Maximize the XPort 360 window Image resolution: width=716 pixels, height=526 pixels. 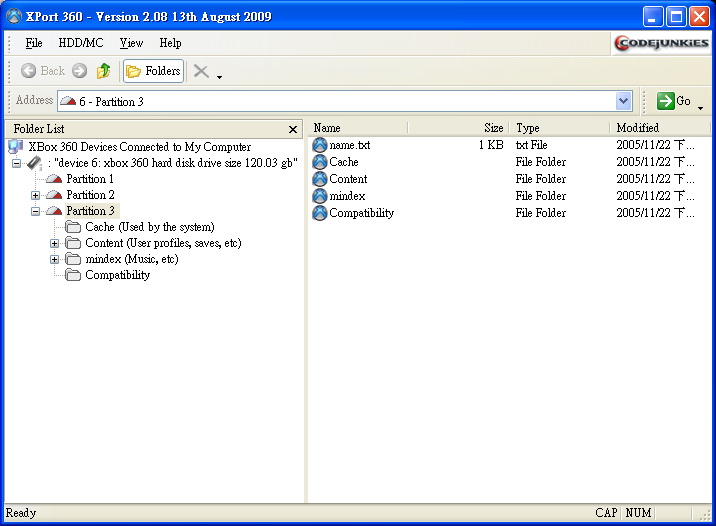click(x=676, y=17)
